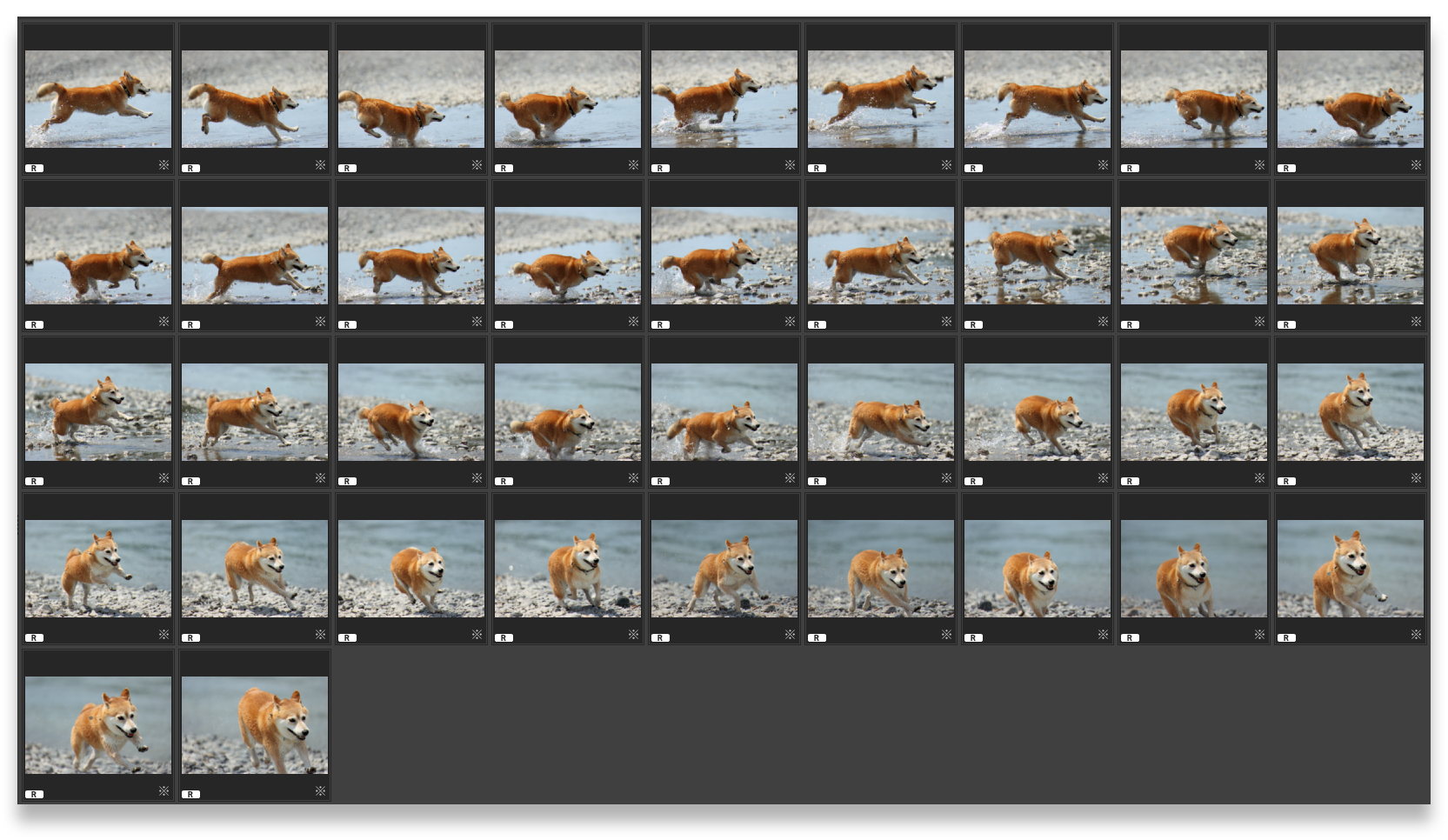The height and width of the screenshot is (840, 1448).
Task: Click the asterisk mark icon on seventh thumbnail, row two
Action: point(1103,321)
